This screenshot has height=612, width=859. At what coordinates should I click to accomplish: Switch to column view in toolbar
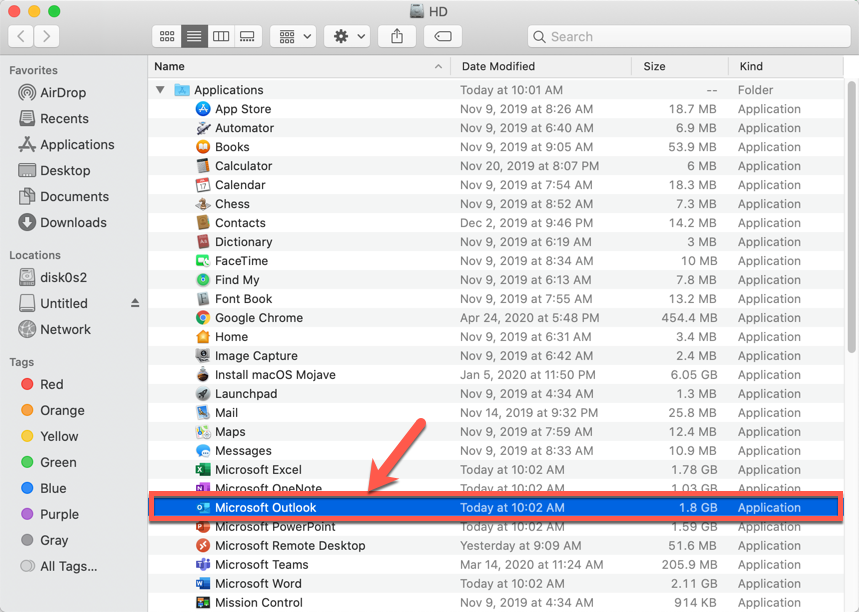(221, 36)
